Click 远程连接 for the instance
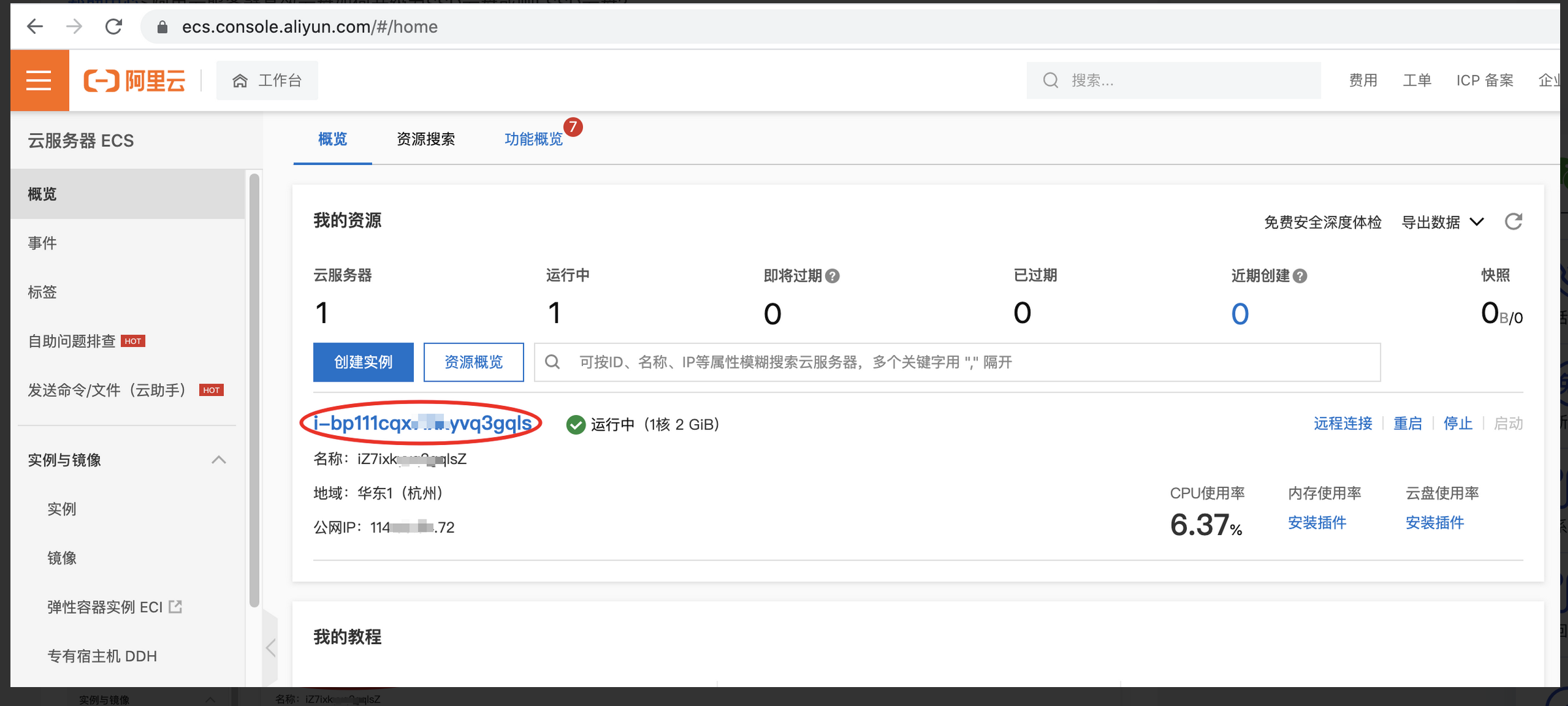Image resolution: width=1568 pixels, height=706 pixels. click(1343, 423)
